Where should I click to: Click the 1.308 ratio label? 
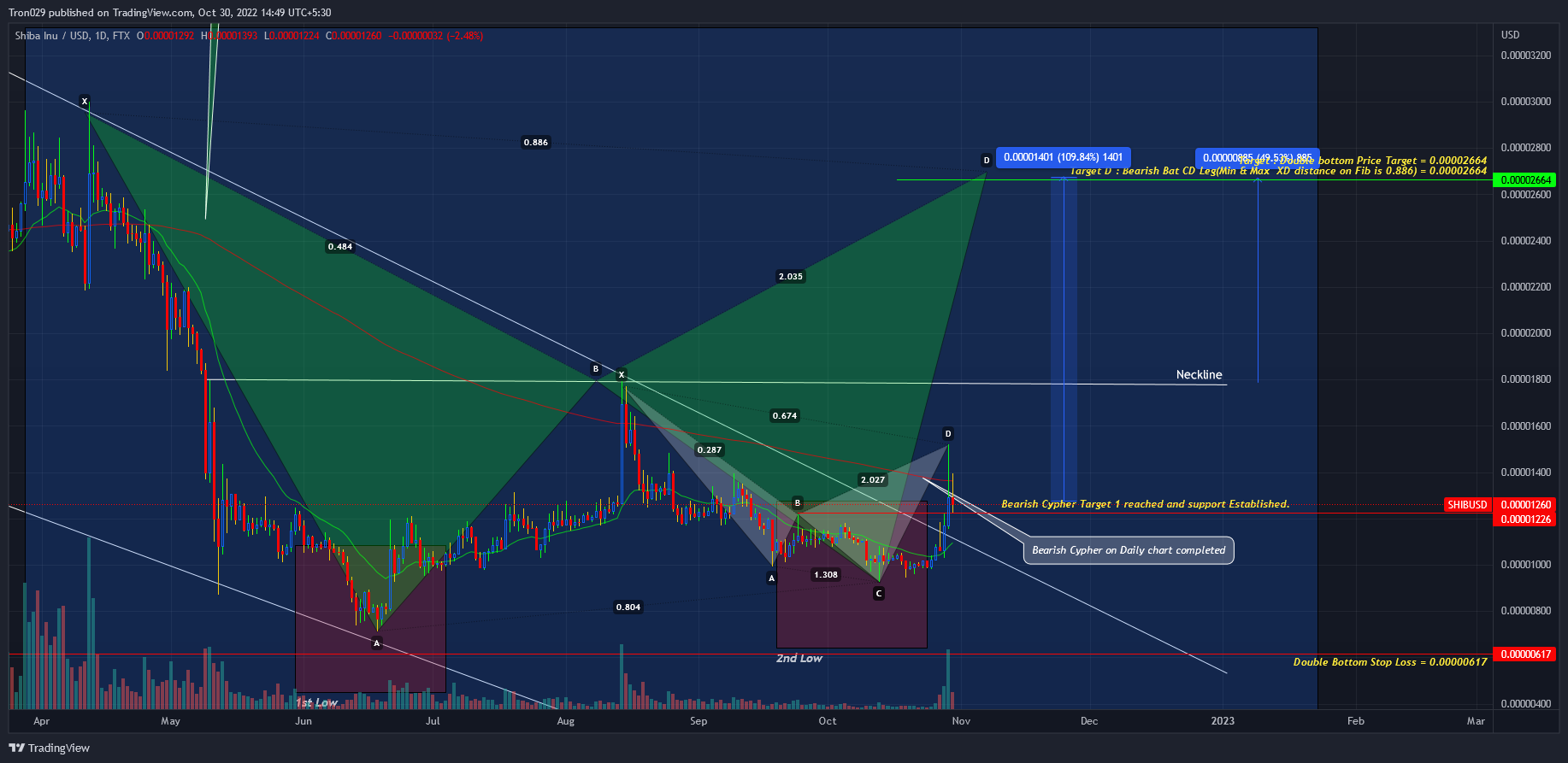click(x=826, y=575)
